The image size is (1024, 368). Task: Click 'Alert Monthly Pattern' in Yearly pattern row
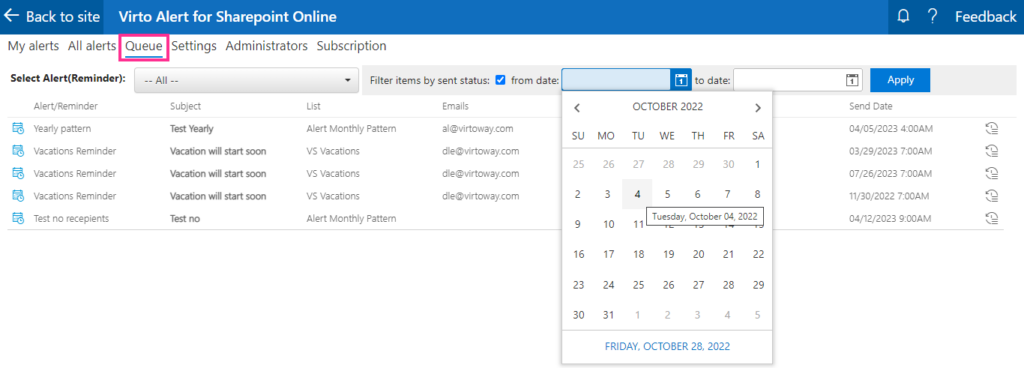point(351,129)
